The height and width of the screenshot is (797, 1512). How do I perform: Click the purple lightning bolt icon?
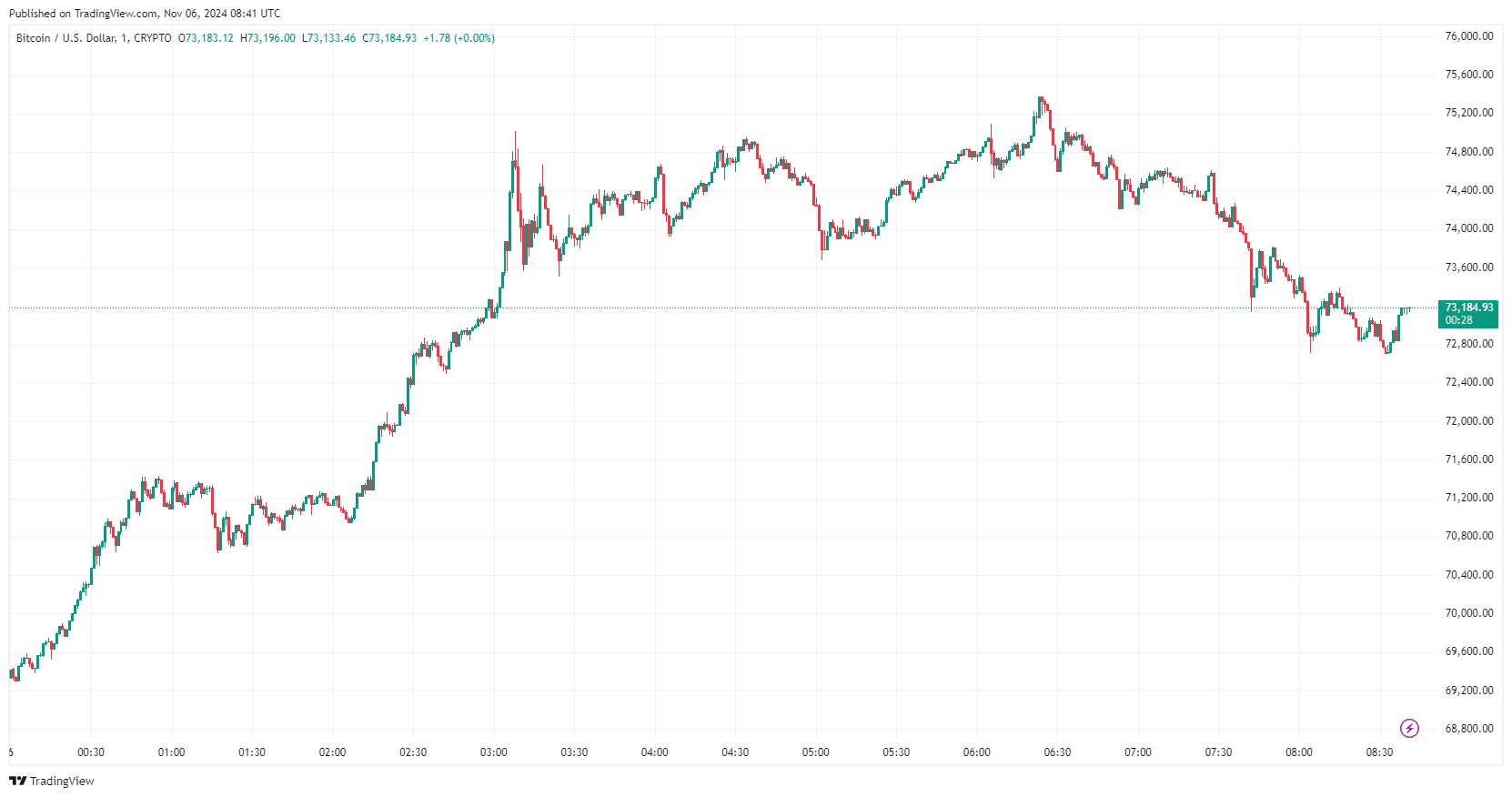point(1409,728)
